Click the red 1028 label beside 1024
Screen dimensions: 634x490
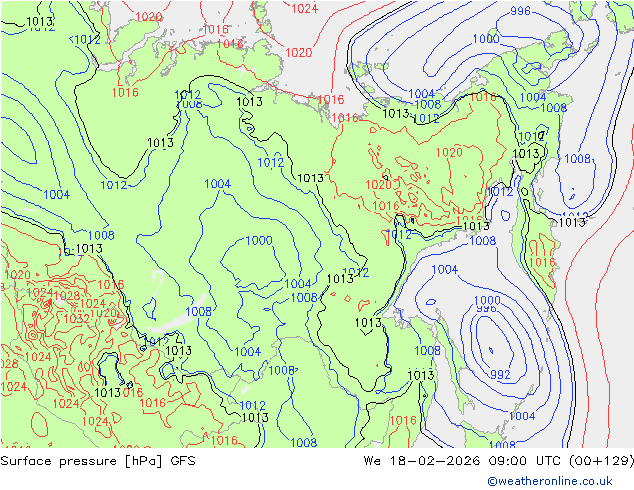67,296
